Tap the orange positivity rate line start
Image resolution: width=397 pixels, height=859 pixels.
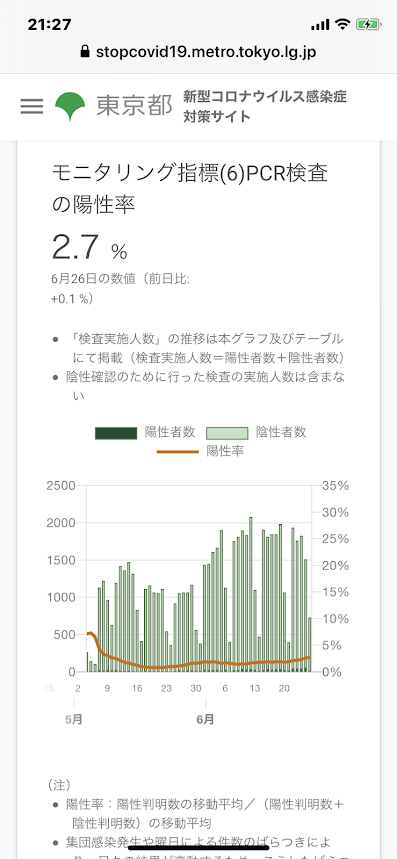(89, 633)
